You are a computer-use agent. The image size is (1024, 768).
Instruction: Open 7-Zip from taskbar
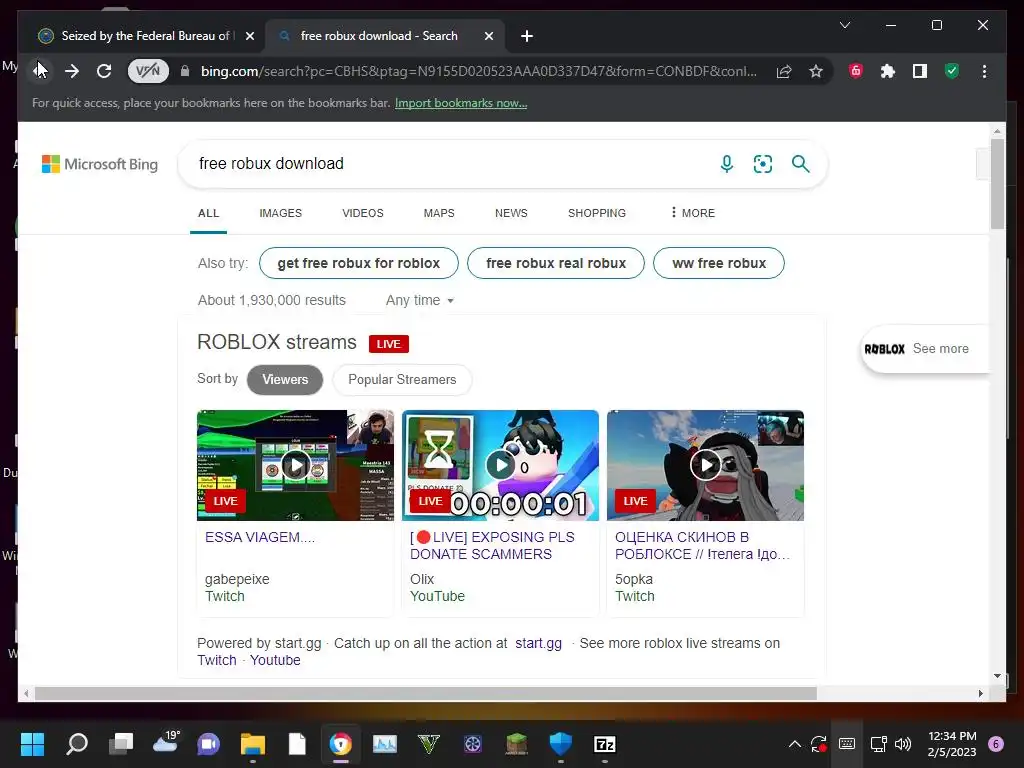[x=604, y=744]
